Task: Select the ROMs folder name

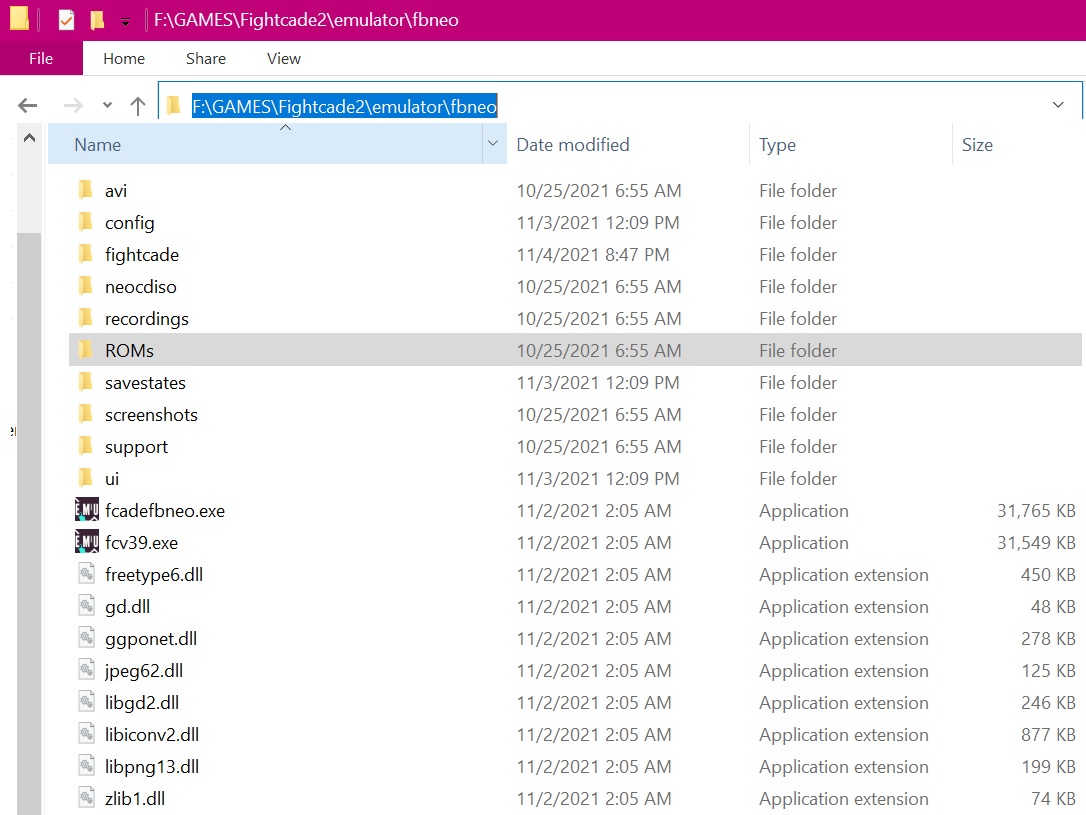Action: 130,350
